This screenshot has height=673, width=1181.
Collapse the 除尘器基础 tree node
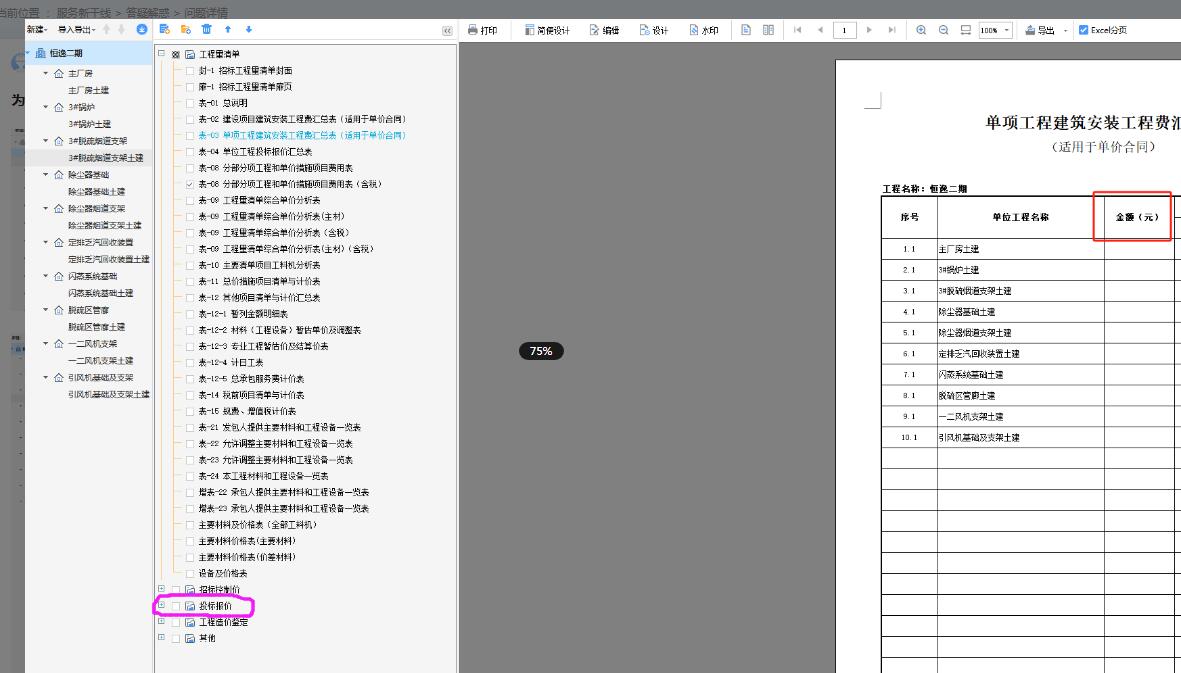45,175
